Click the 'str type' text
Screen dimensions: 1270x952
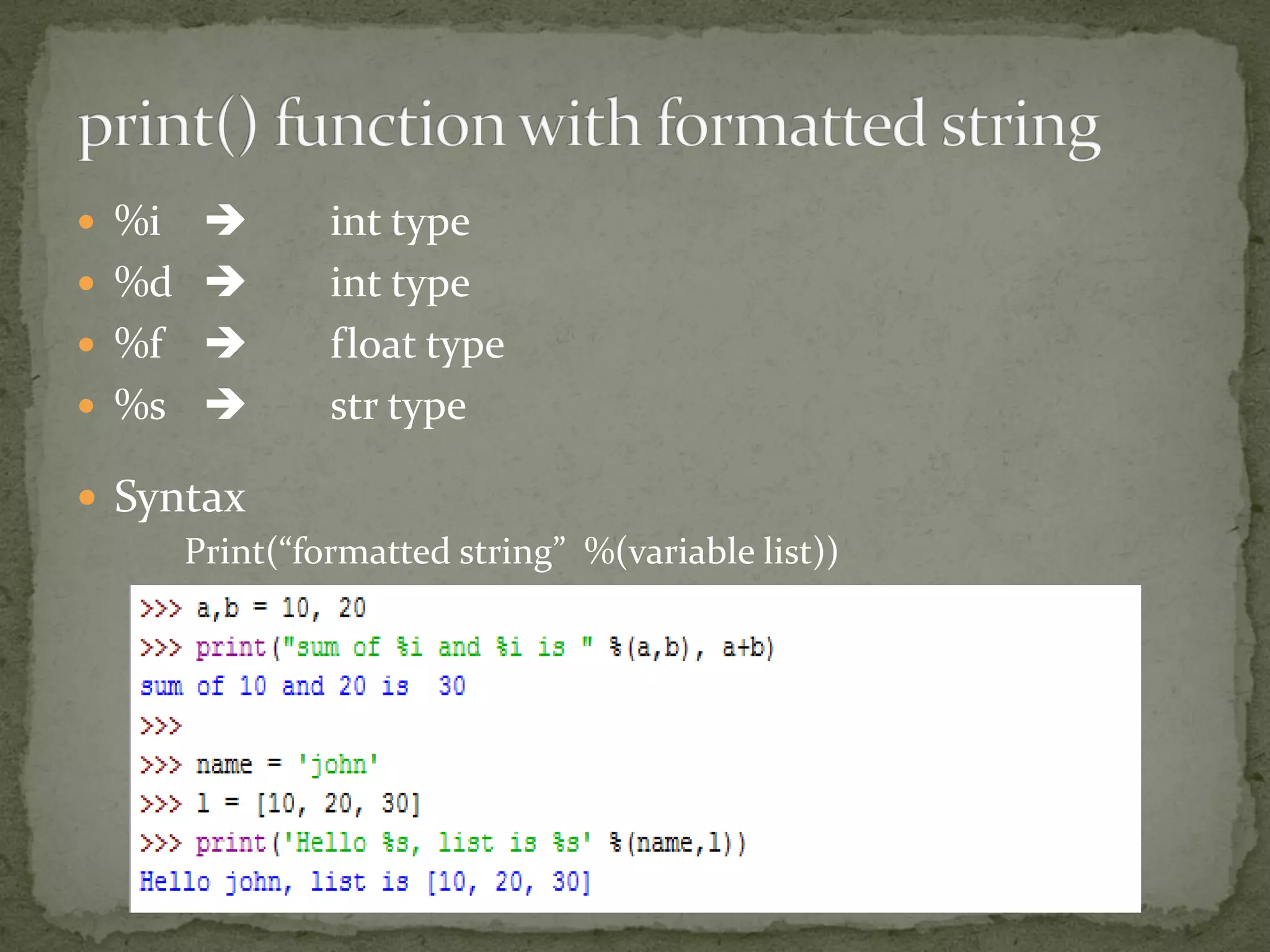[x=398, y=408]
